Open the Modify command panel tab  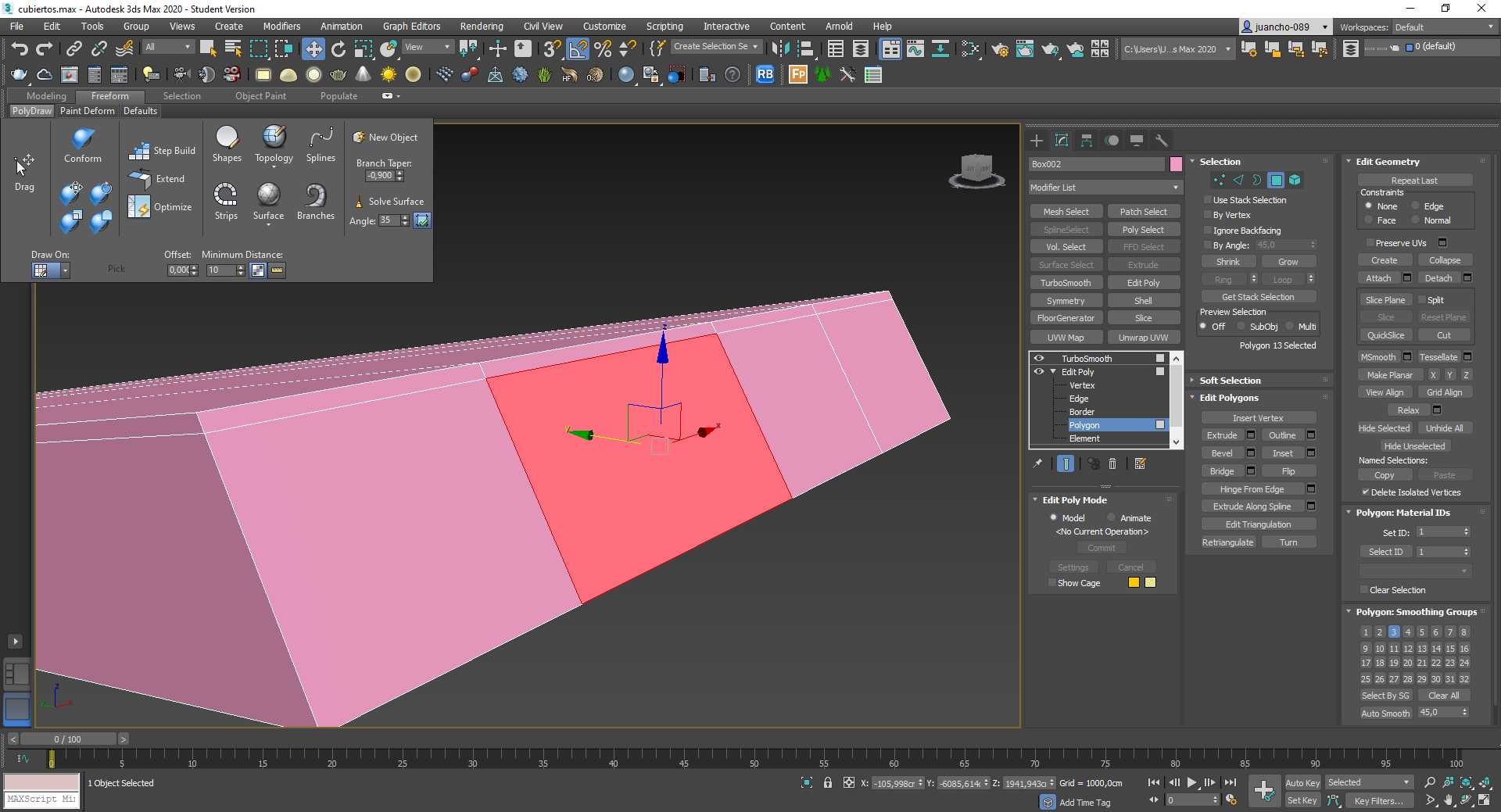(1062, 141)
